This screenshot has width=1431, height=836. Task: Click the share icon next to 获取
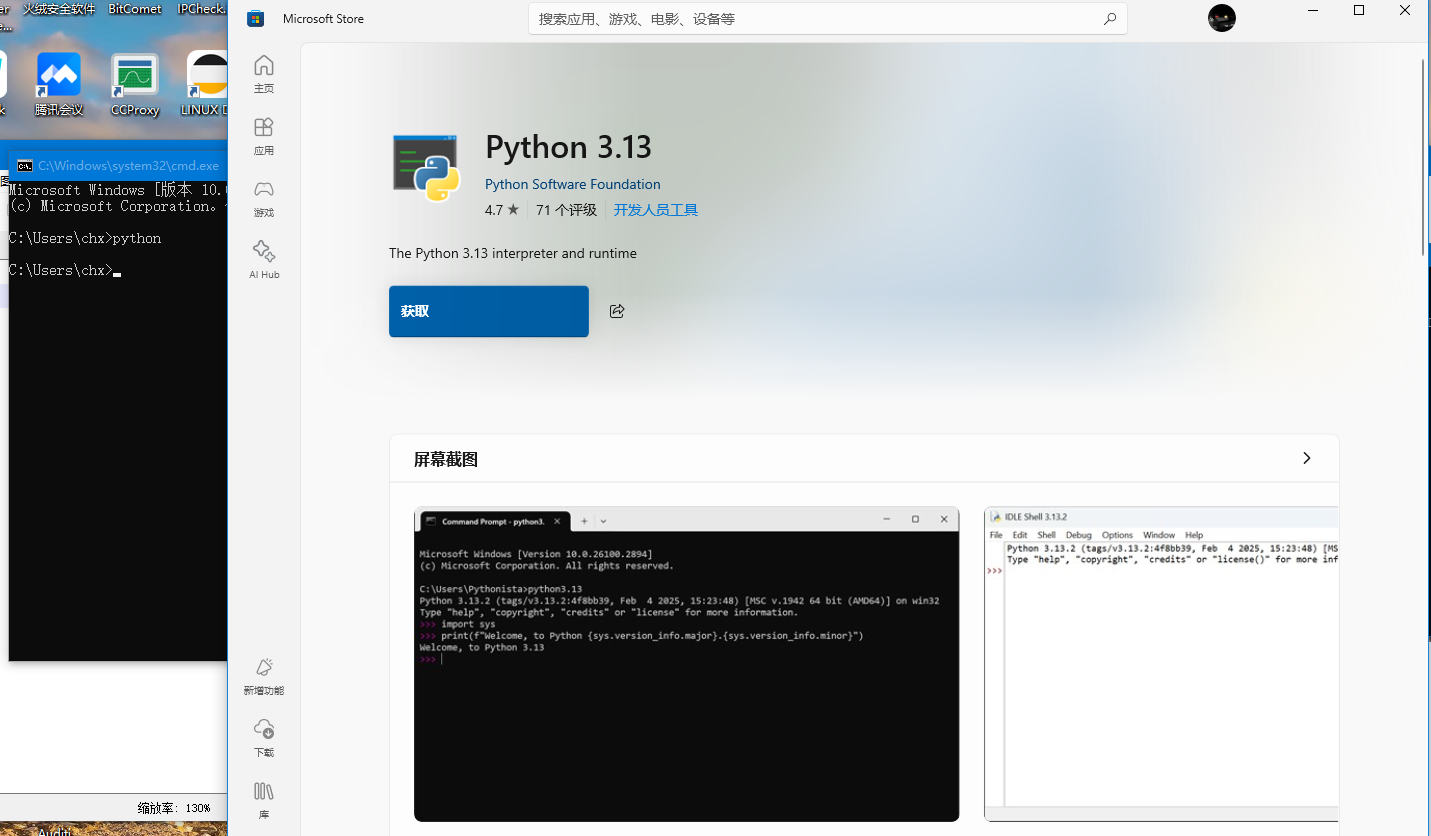617,311
